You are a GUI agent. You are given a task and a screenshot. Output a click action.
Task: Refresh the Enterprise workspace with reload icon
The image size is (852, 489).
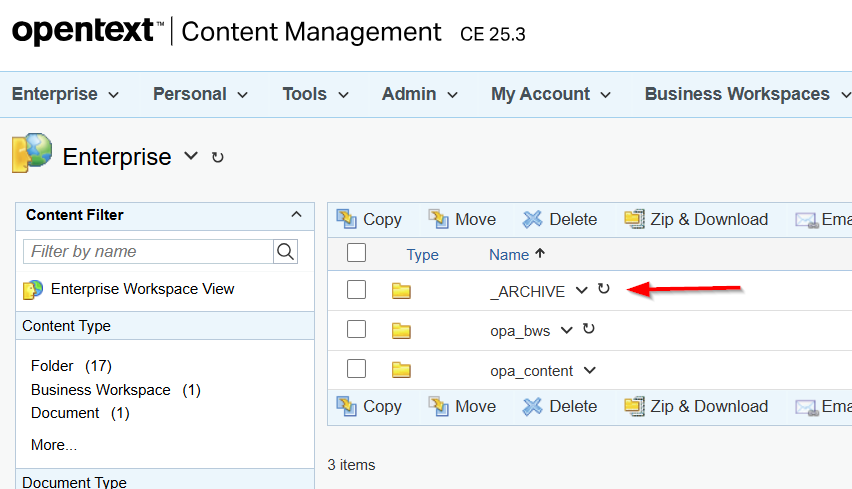[x=217, y=158]
